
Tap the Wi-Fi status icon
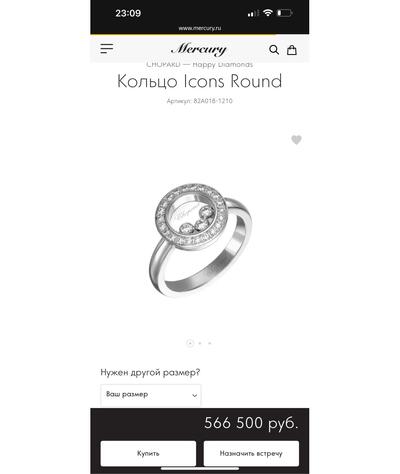267,13
